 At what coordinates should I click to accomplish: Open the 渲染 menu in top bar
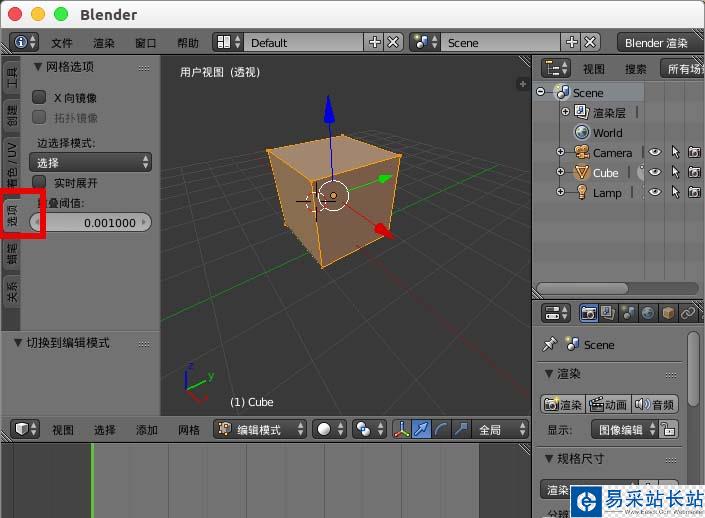(104, 43)
